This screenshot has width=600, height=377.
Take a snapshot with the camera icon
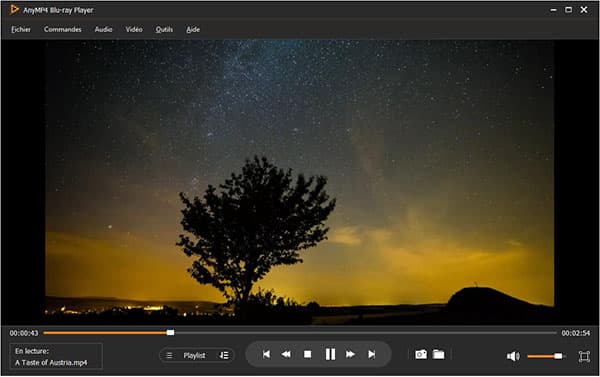pos(421,354)
